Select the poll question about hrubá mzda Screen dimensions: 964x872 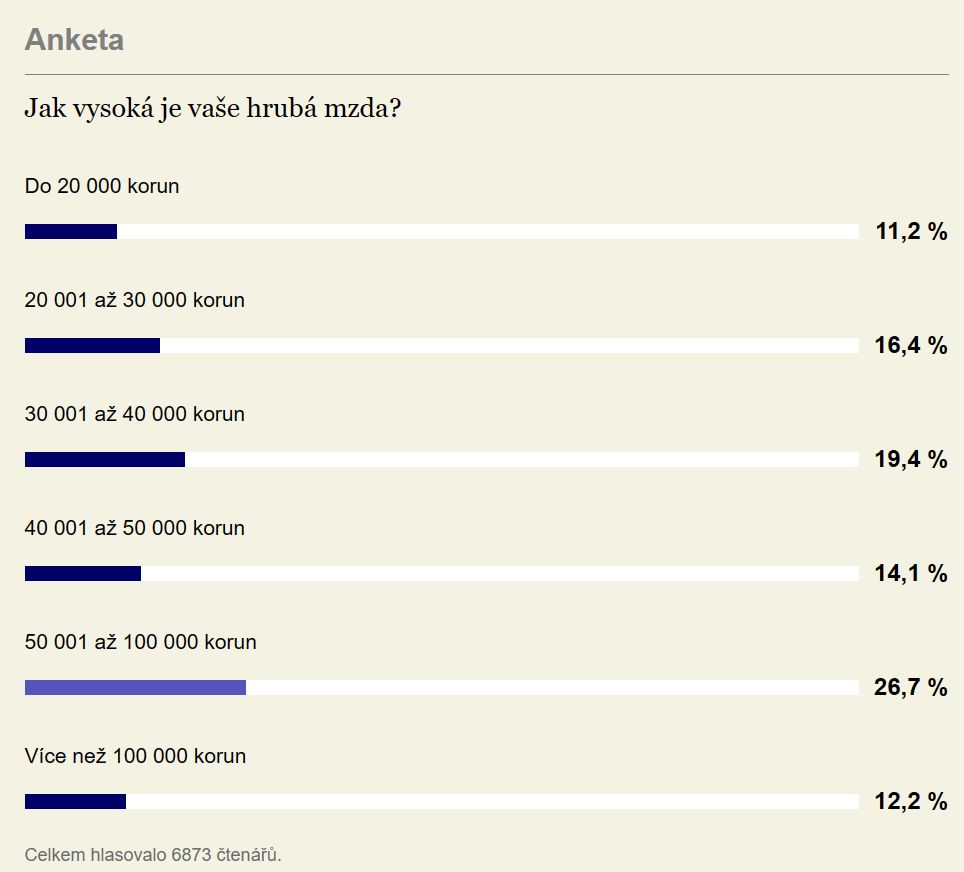coord(213,109)
